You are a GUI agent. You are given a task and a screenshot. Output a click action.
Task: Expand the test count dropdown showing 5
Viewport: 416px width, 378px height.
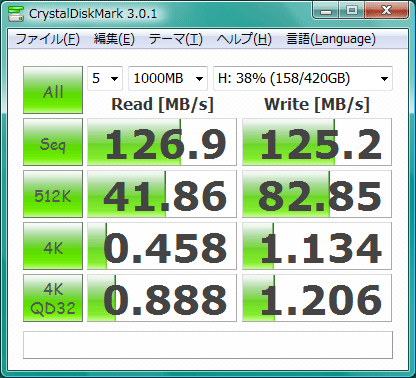tap(105, 78)
